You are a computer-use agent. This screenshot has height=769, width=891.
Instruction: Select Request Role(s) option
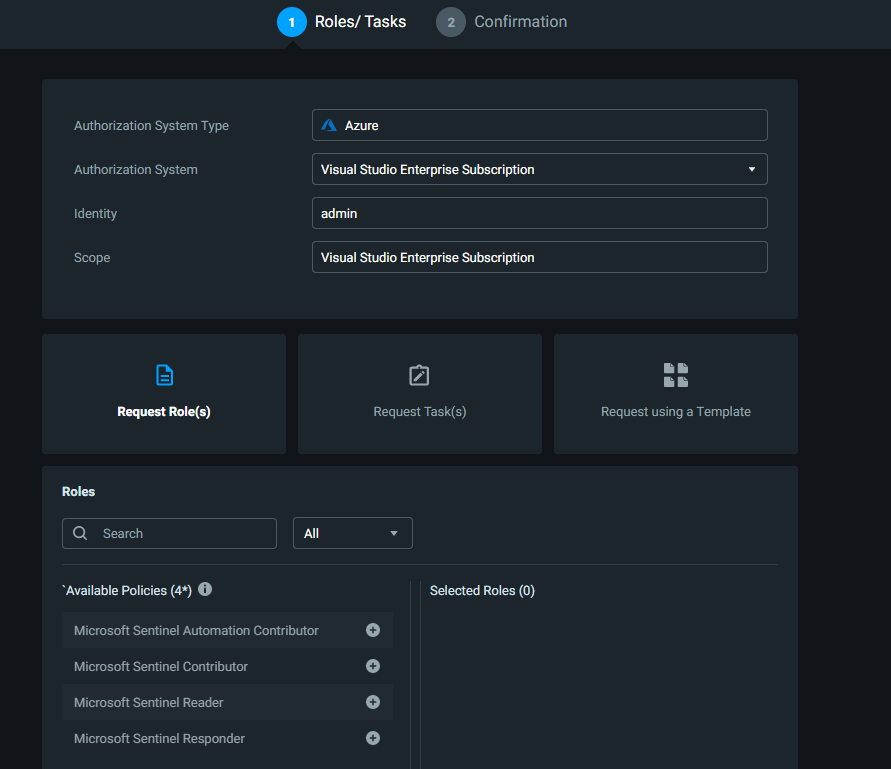164,394
